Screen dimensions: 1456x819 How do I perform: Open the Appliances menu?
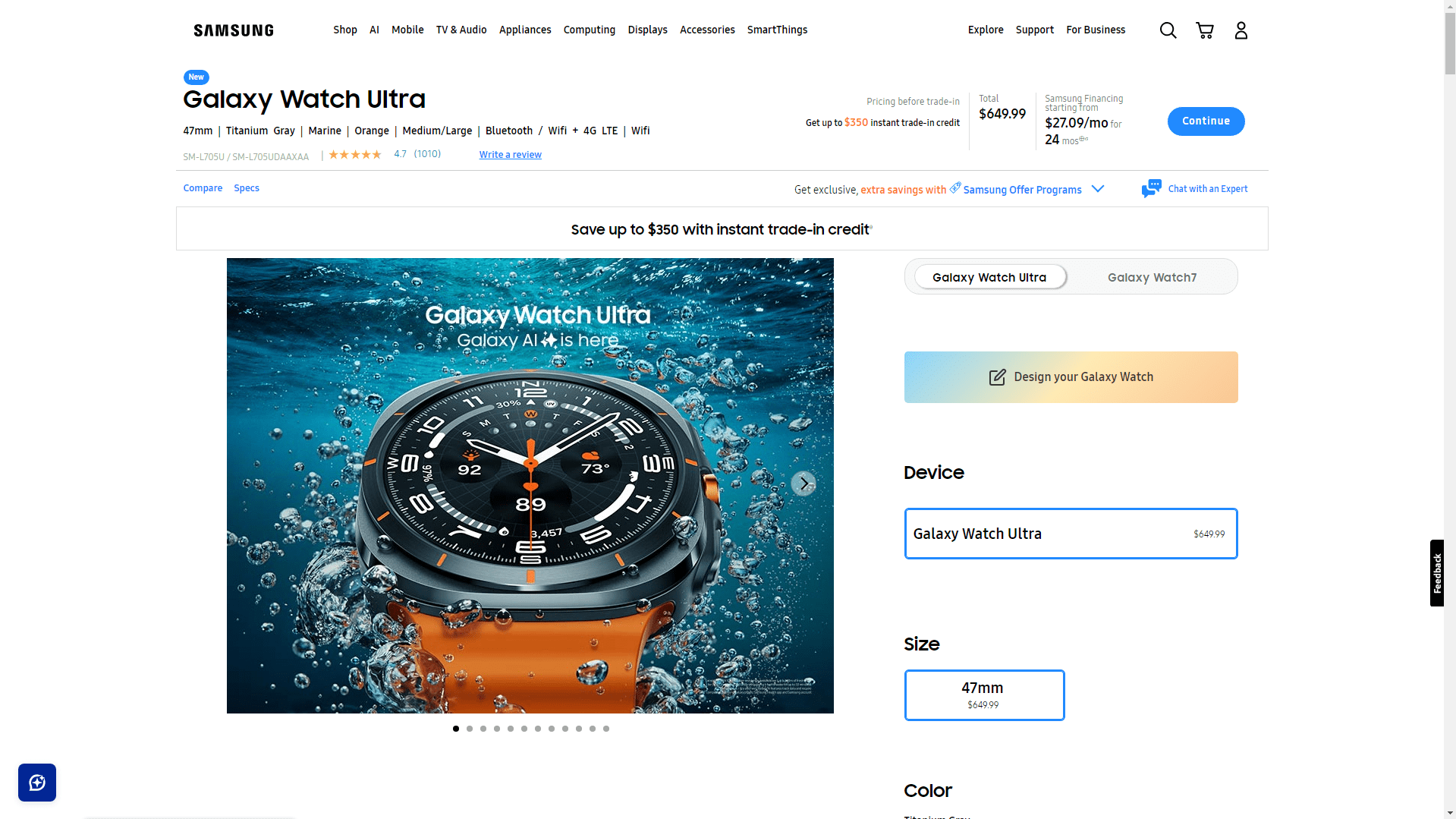tap(525, 30)
